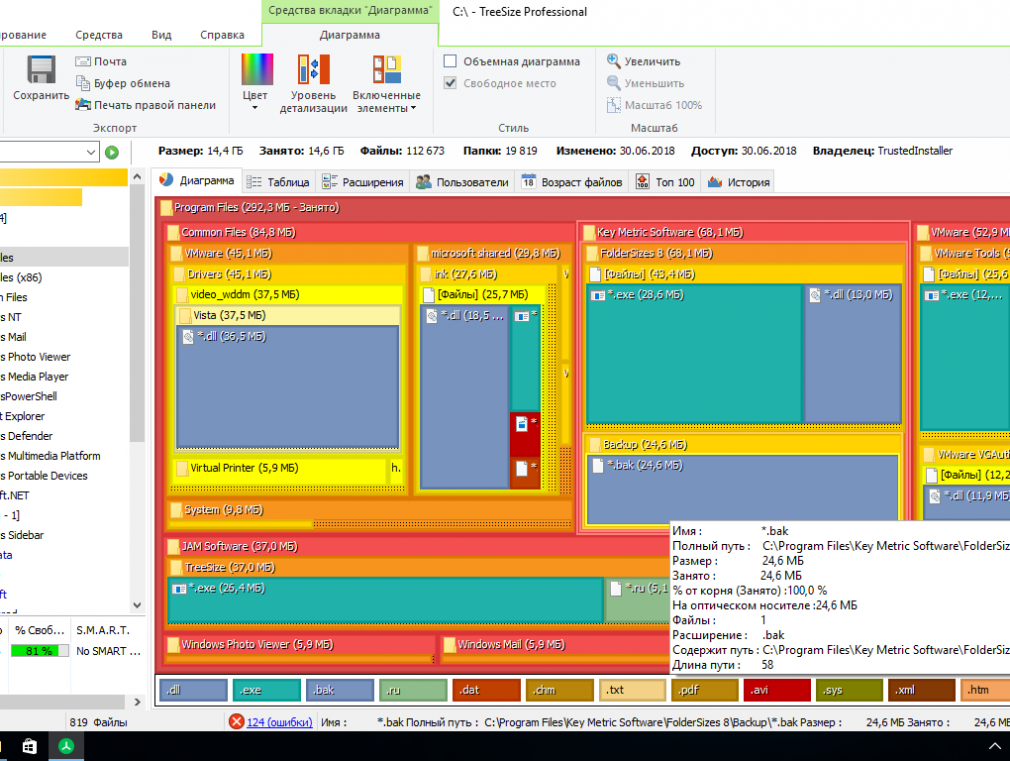Click the red error icon in status bar
The image size is (1010, 761).
pos(236,722)
